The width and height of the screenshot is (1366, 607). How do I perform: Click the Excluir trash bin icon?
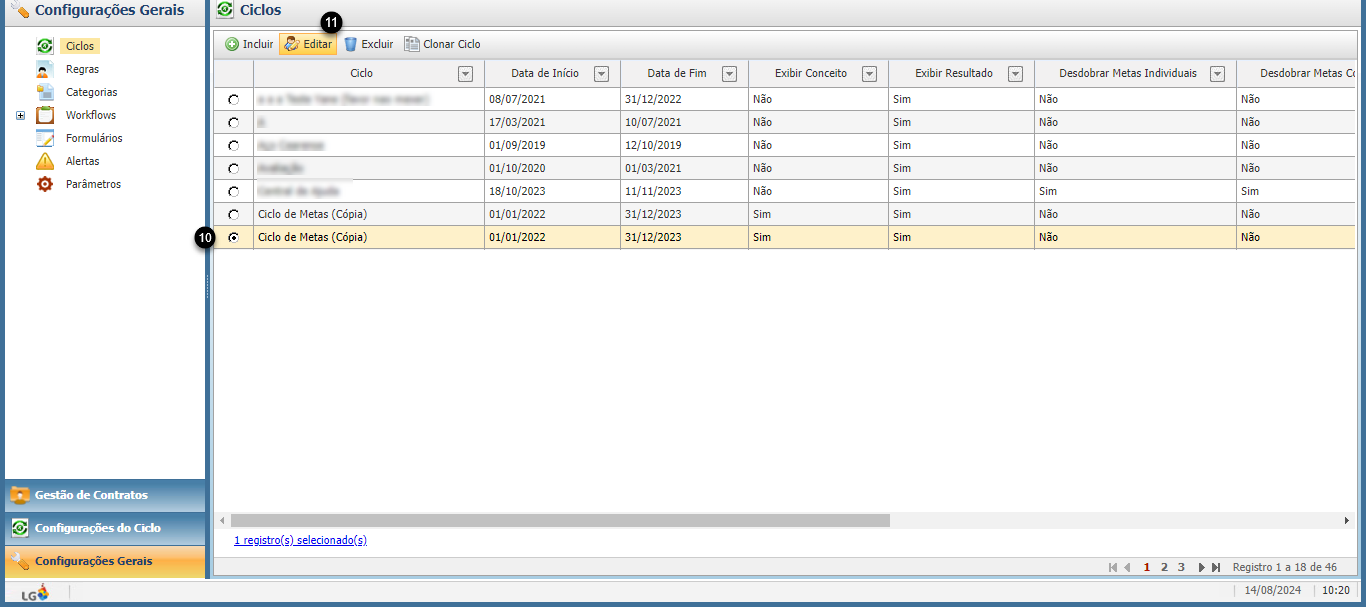[351, 44]
